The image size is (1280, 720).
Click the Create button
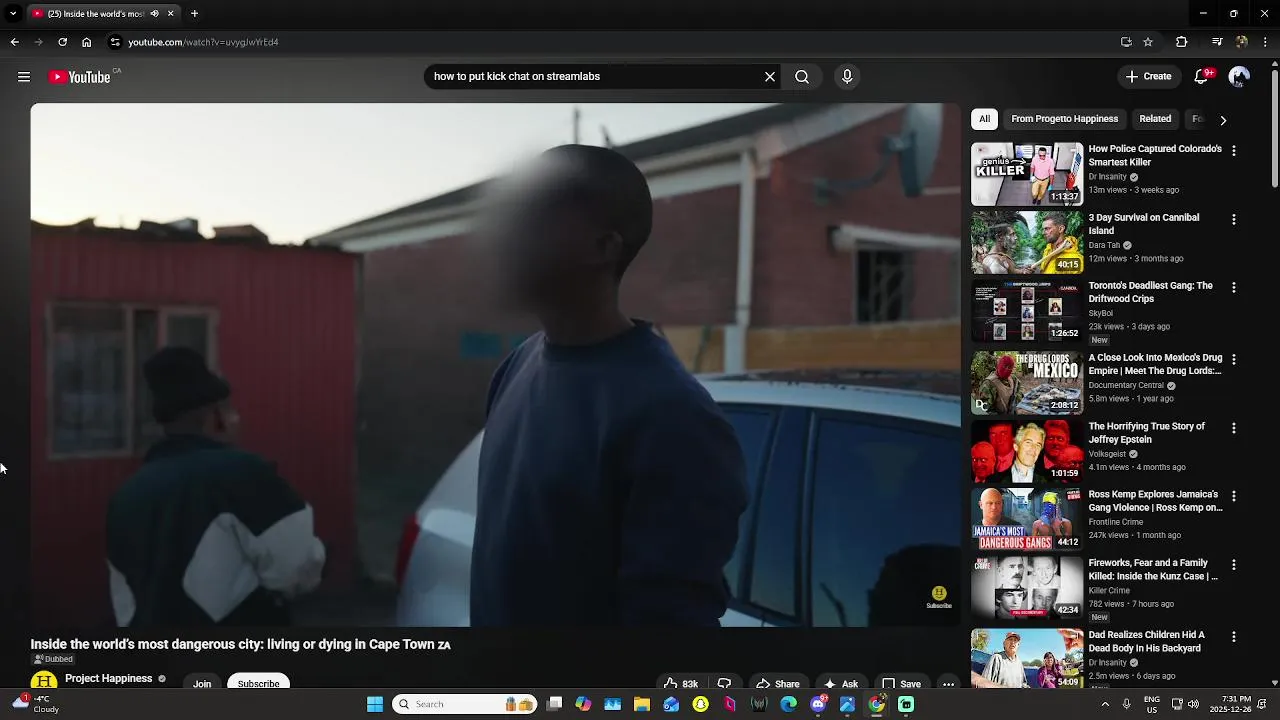pyautogui.click(x=1148, y=77)
